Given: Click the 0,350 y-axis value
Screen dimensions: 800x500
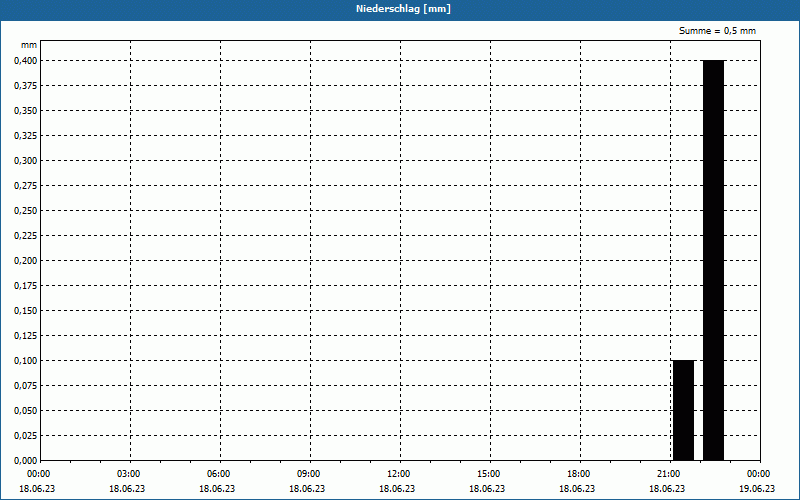Looking at the screenshot, I should 26,111.
